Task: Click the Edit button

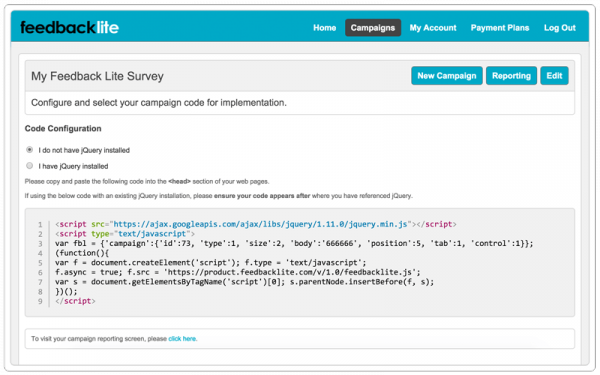Action: pos(554,76)
